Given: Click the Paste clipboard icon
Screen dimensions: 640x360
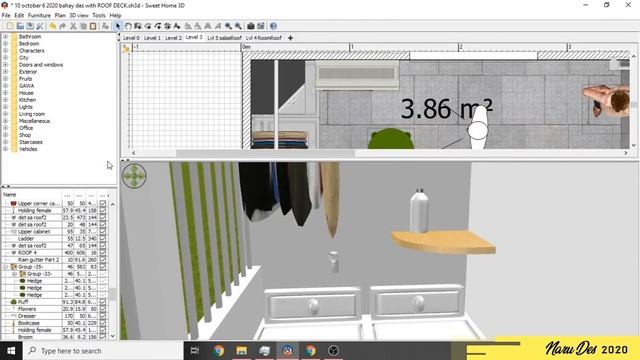Looking at the screenshot, I should pyautogui.click(x=93, y=26).
